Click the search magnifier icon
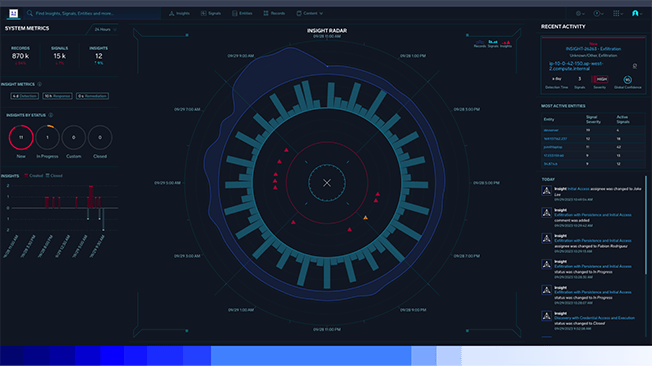The width and height of the screenshot is (652, 366). point(30,13)
